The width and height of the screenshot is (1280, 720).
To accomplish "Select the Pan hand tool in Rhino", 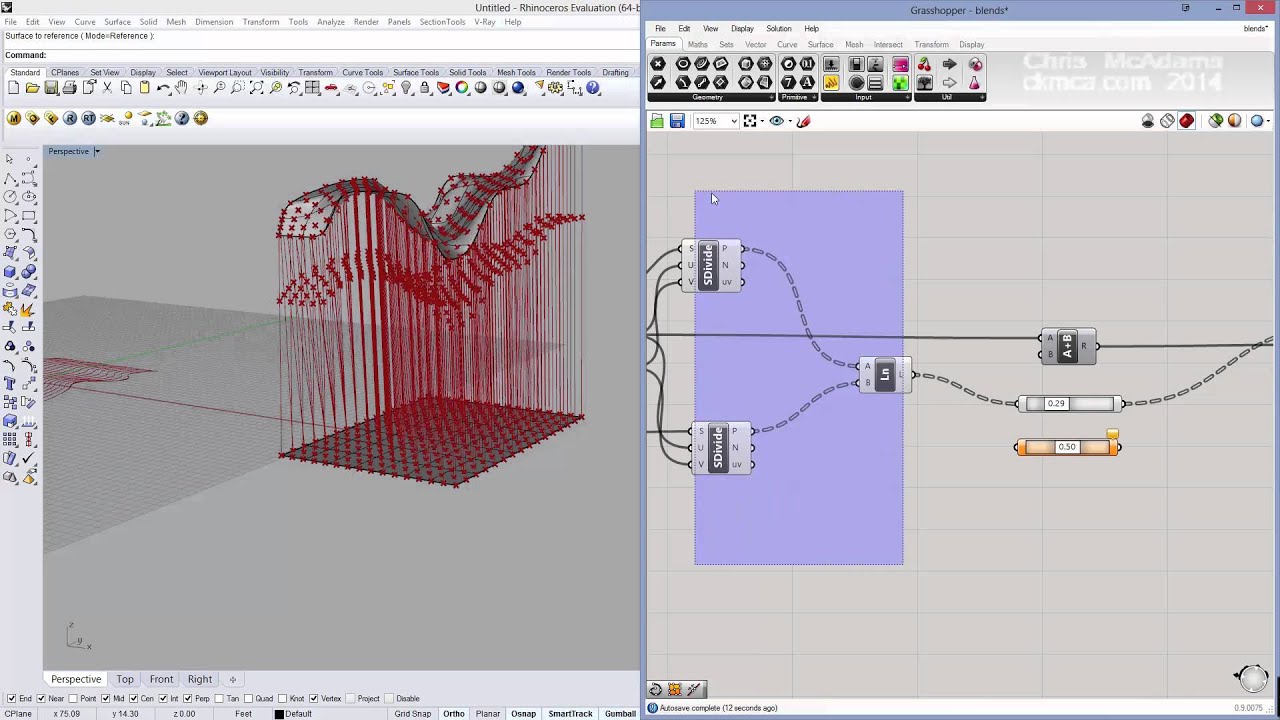I will (181, 88).
